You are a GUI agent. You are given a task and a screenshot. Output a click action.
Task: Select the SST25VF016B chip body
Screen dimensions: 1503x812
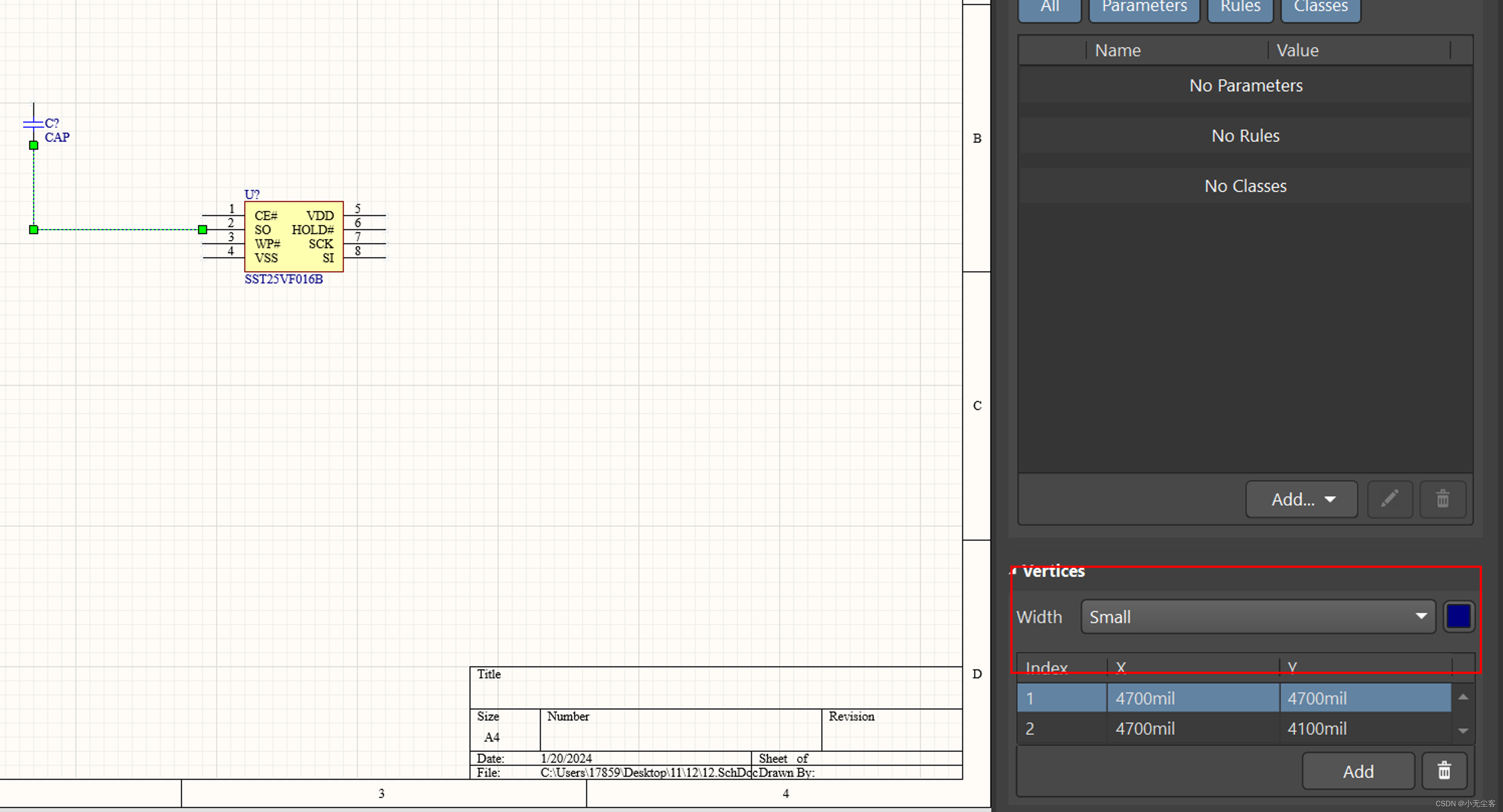[293, 237]
